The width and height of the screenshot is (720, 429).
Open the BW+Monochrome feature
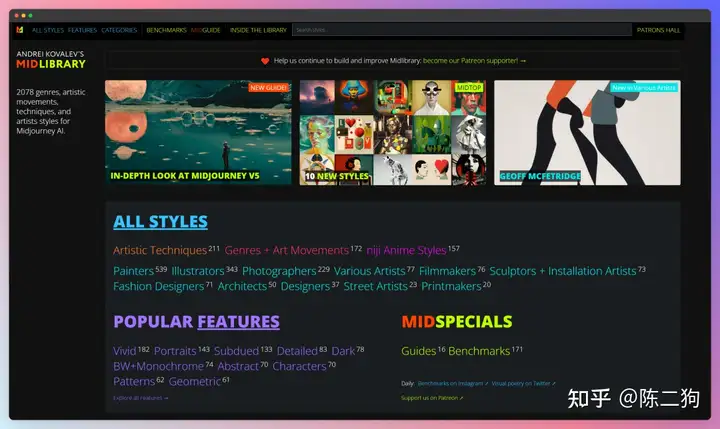pyautogui.click(x=158, y=366)
